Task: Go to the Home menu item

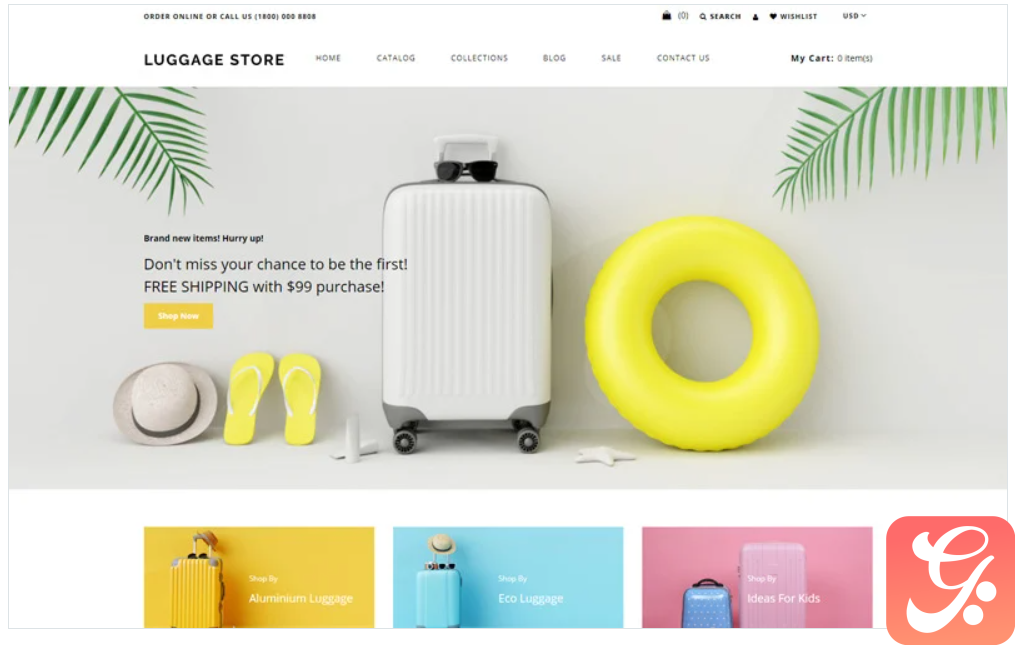Action: click(328, 58)
